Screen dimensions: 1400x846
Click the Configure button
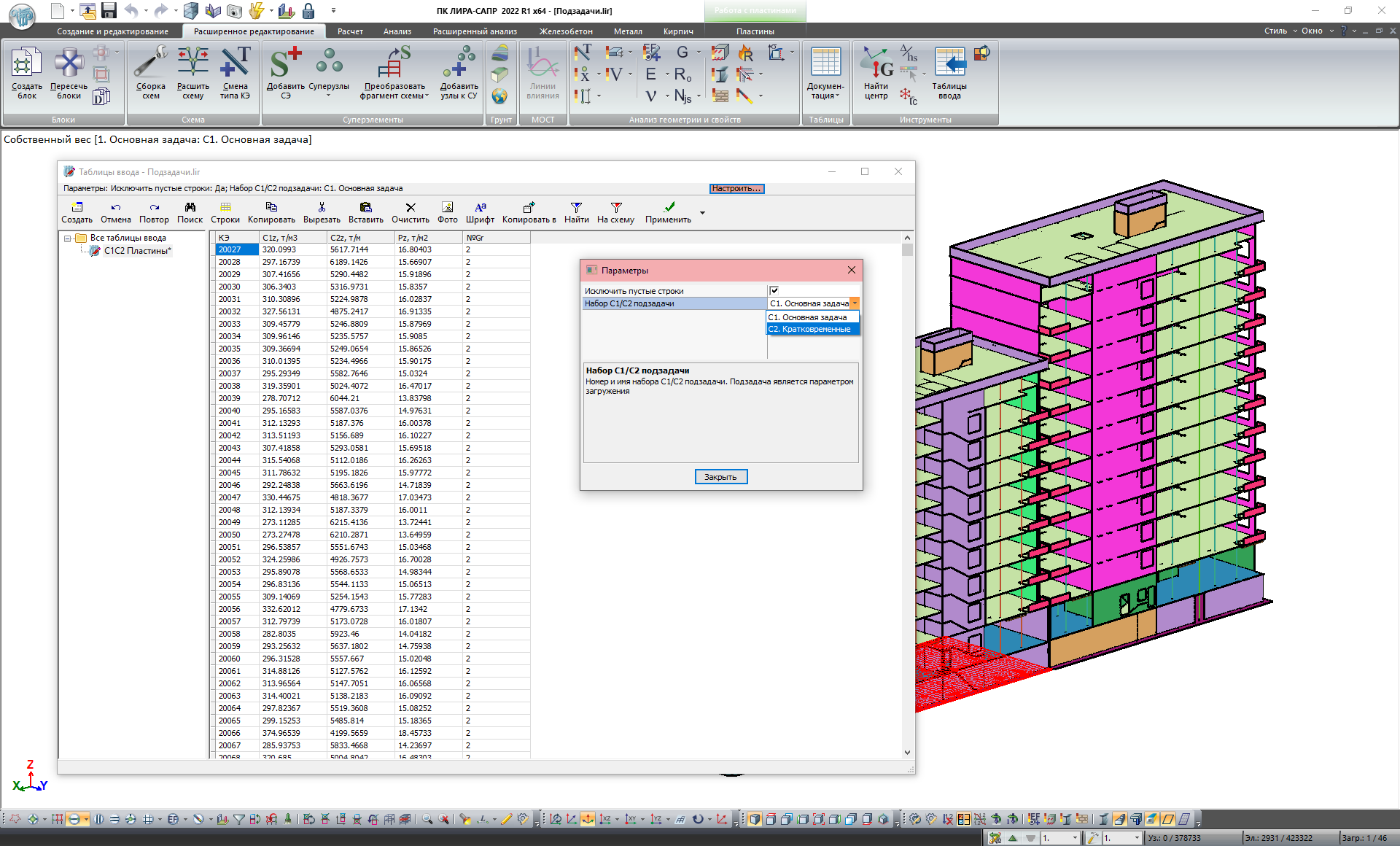pyautogui.click(x=736, y=188)
